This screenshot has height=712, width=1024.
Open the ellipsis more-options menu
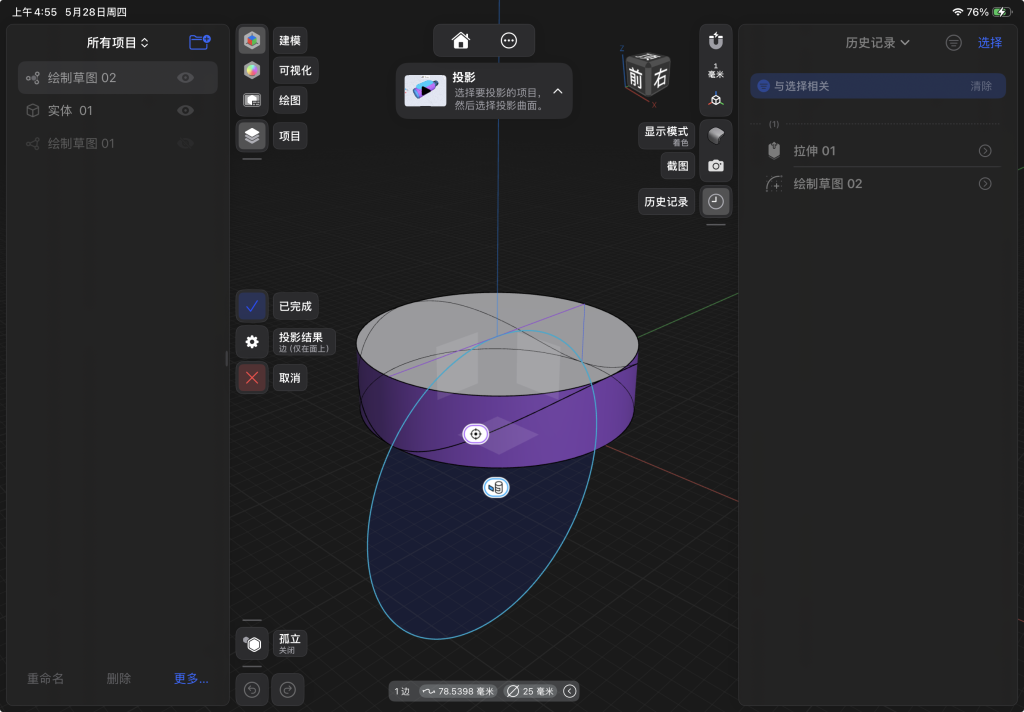coord(509,40)
